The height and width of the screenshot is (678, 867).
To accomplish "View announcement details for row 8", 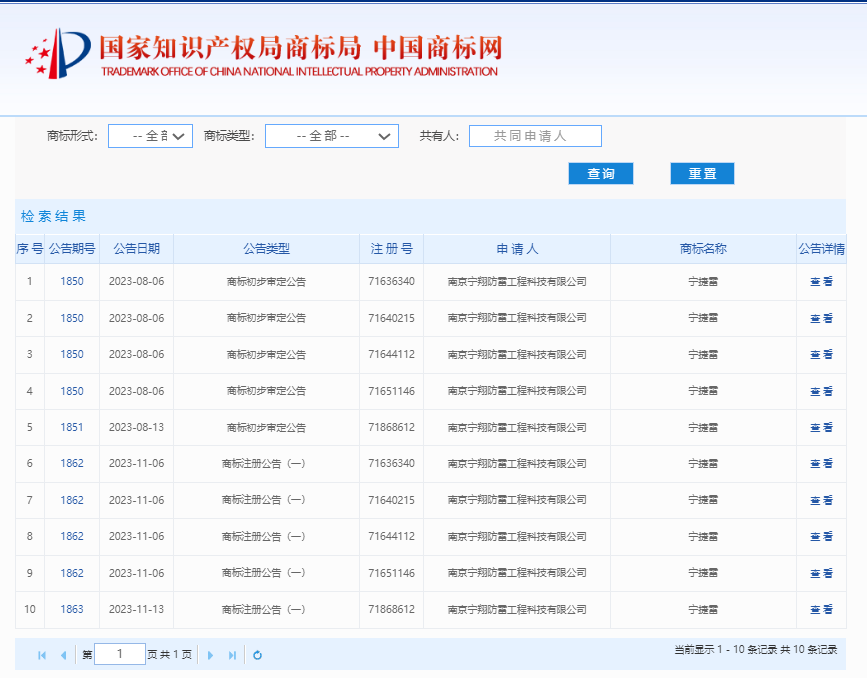I will (x=822, y=536).
